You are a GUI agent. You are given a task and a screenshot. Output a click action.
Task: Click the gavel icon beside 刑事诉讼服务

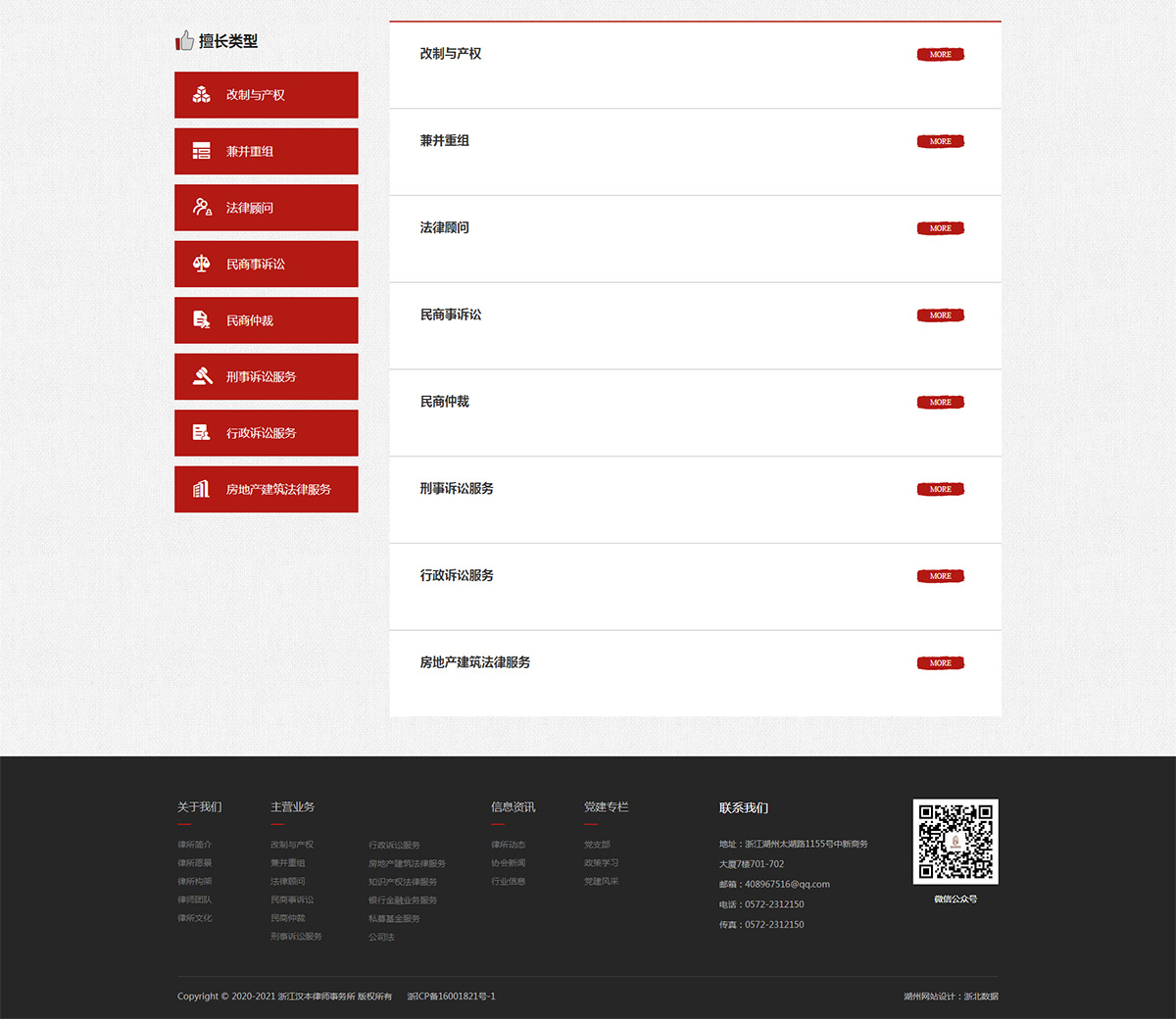point(202,376)
